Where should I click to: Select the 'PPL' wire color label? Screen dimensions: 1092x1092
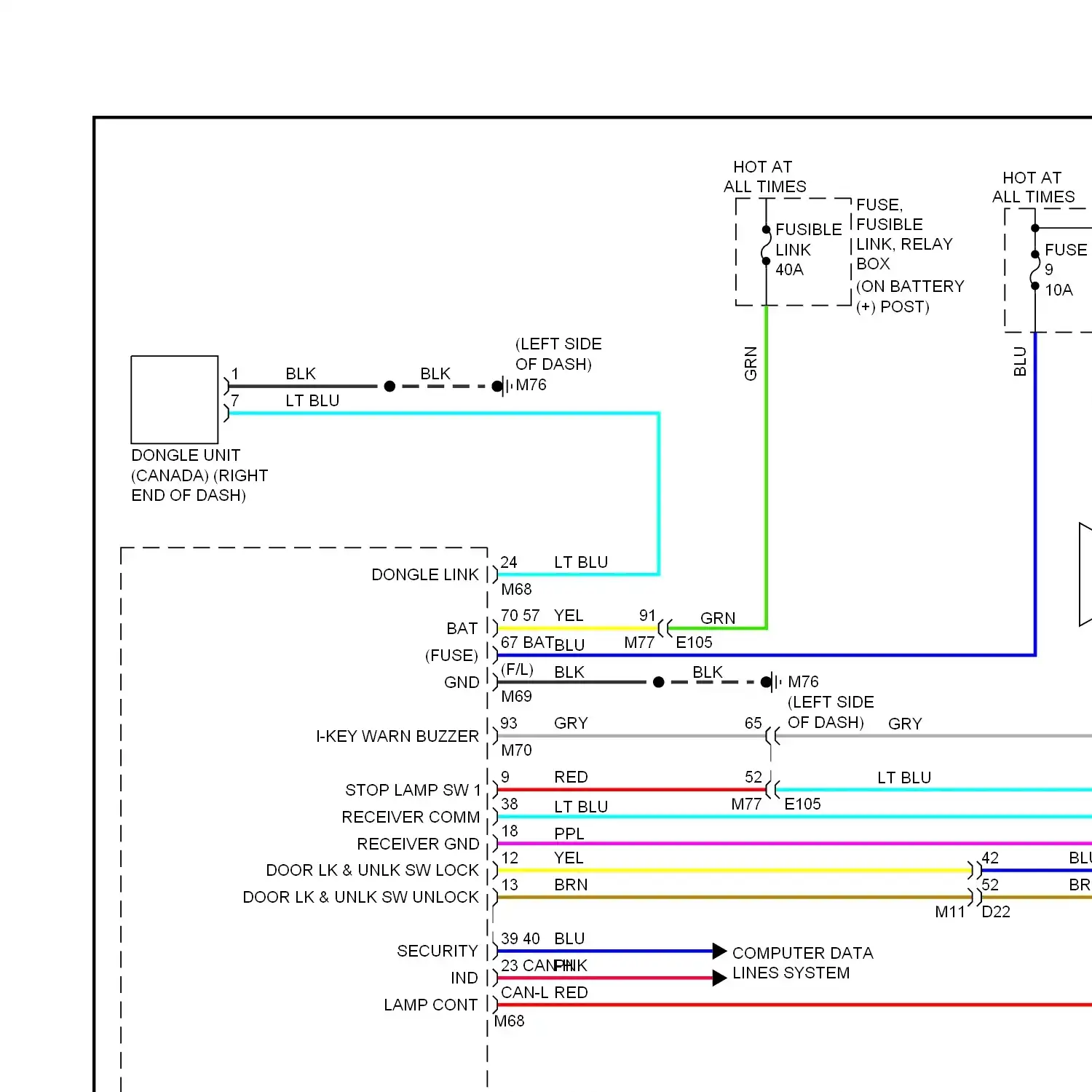click(x=569, y=834)
